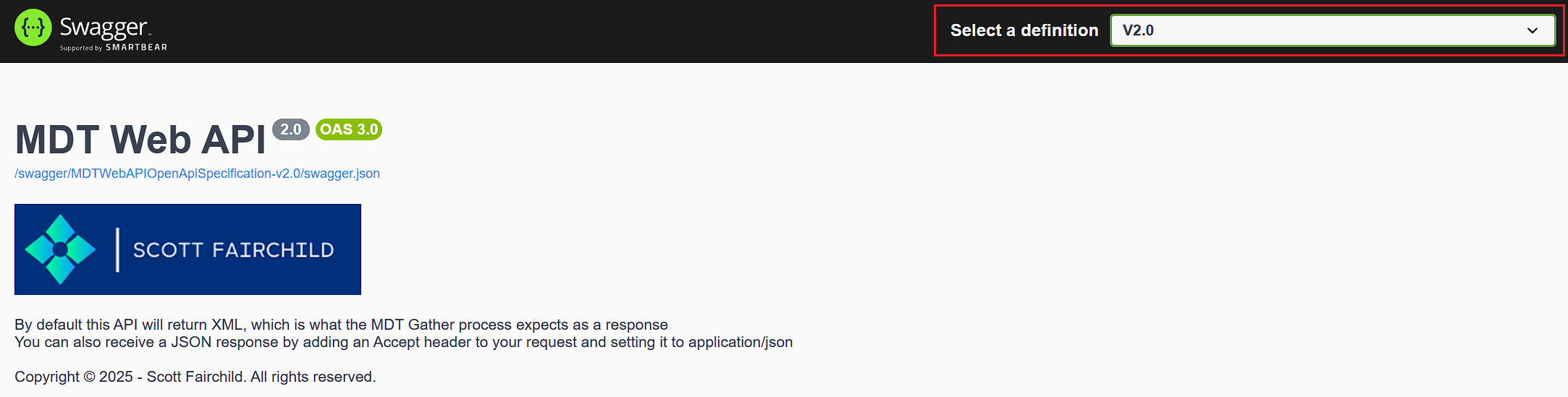Click the Swagger wordmark text
Viewport: 1568px width, 397px height.
click(104, 27)
